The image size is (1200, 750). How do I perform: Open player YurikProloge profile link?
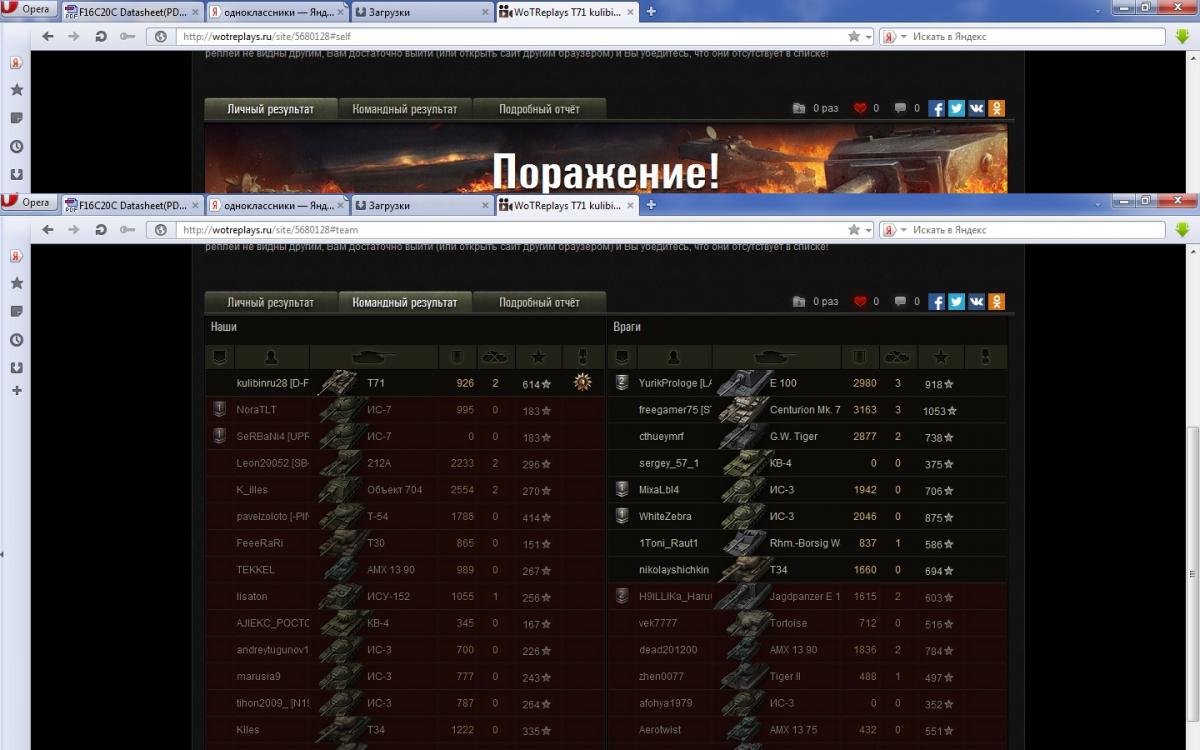(675, 383)
